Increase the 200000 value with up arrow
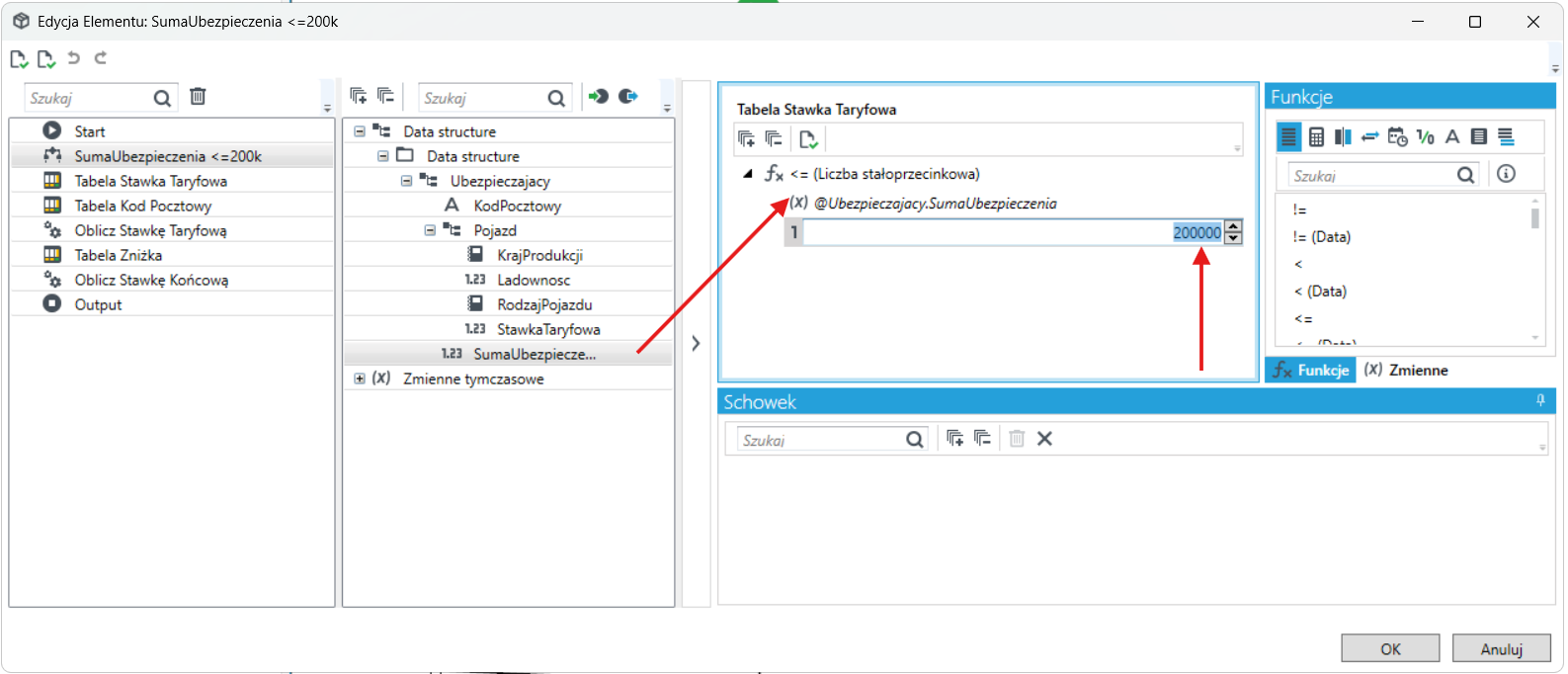Screen dimensions: 1568x674 click(x=1232, y=226)
